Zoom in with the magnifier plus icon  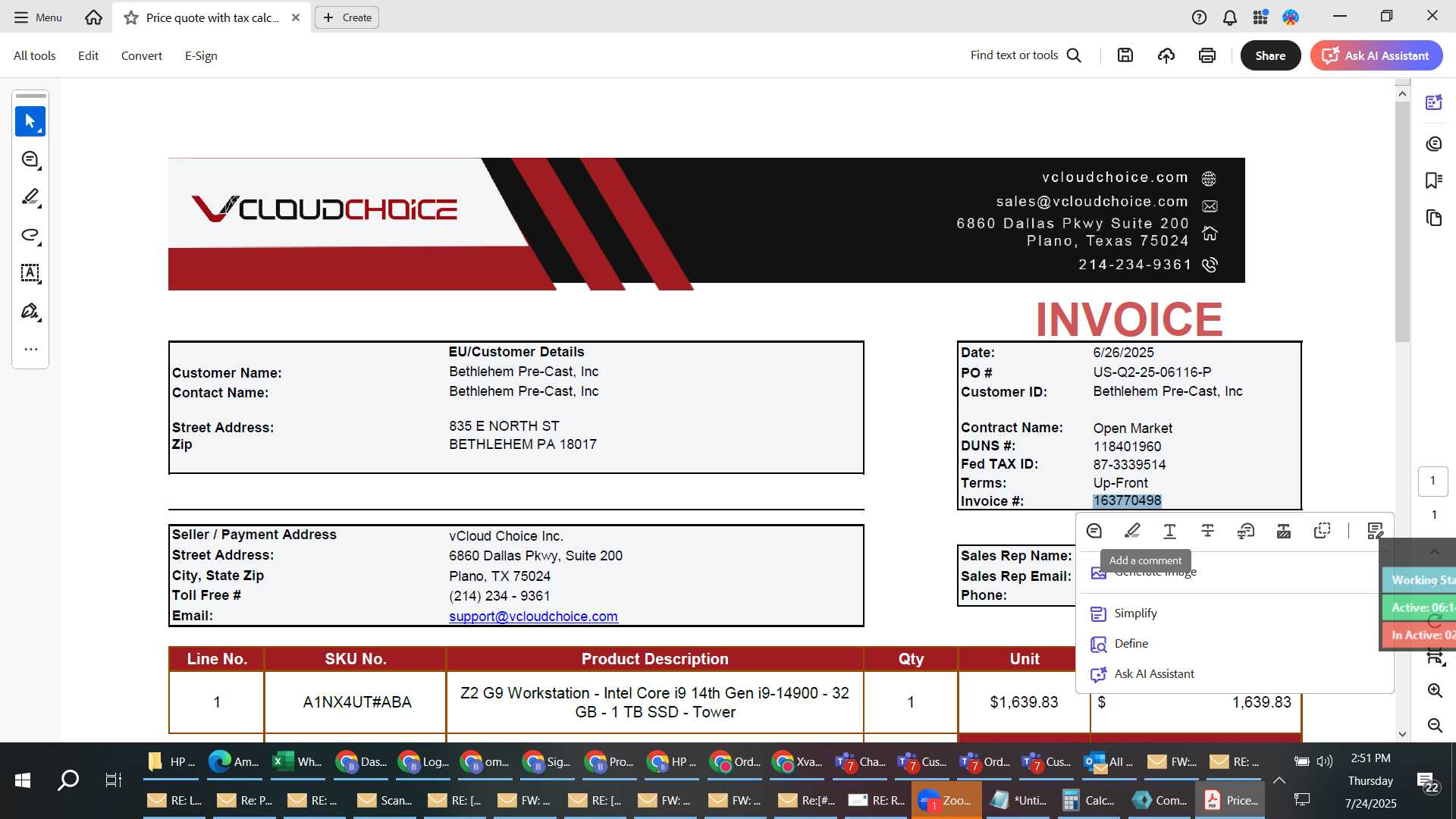[x=1435, y=690]
